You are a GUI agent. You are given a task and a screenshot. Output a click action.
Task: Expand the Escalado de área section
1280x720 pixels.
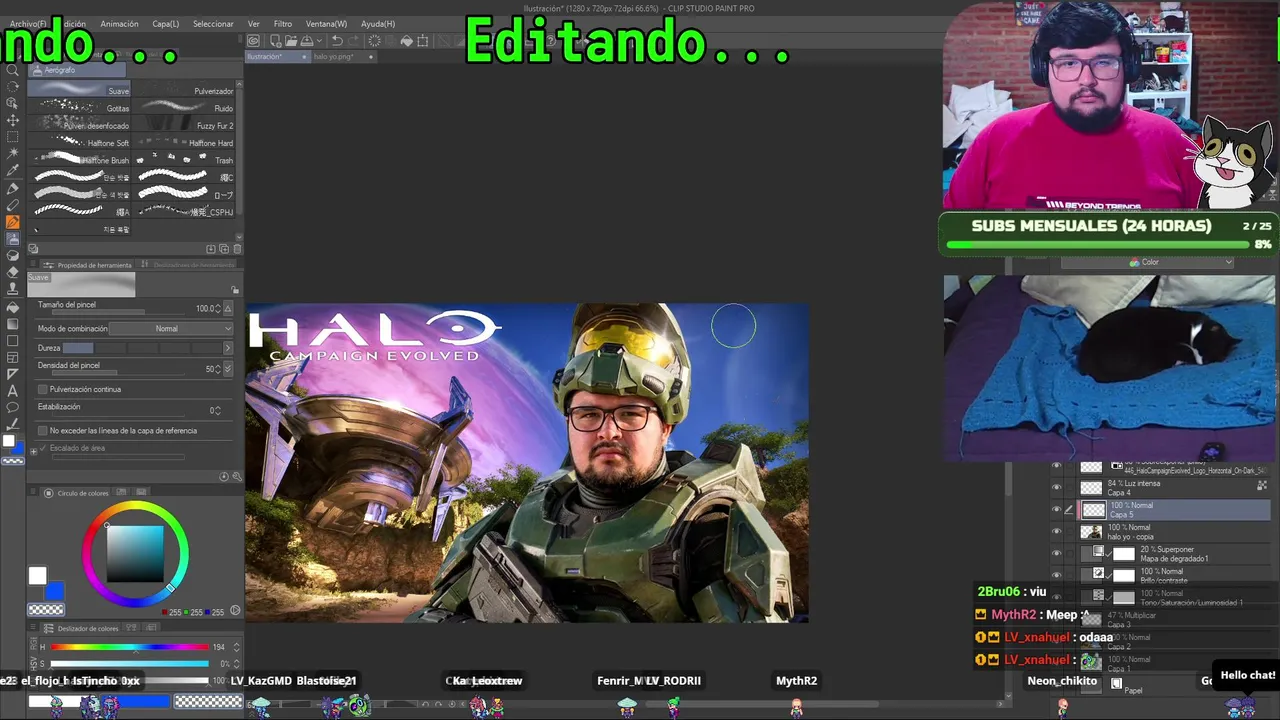(x=33, y=451)
